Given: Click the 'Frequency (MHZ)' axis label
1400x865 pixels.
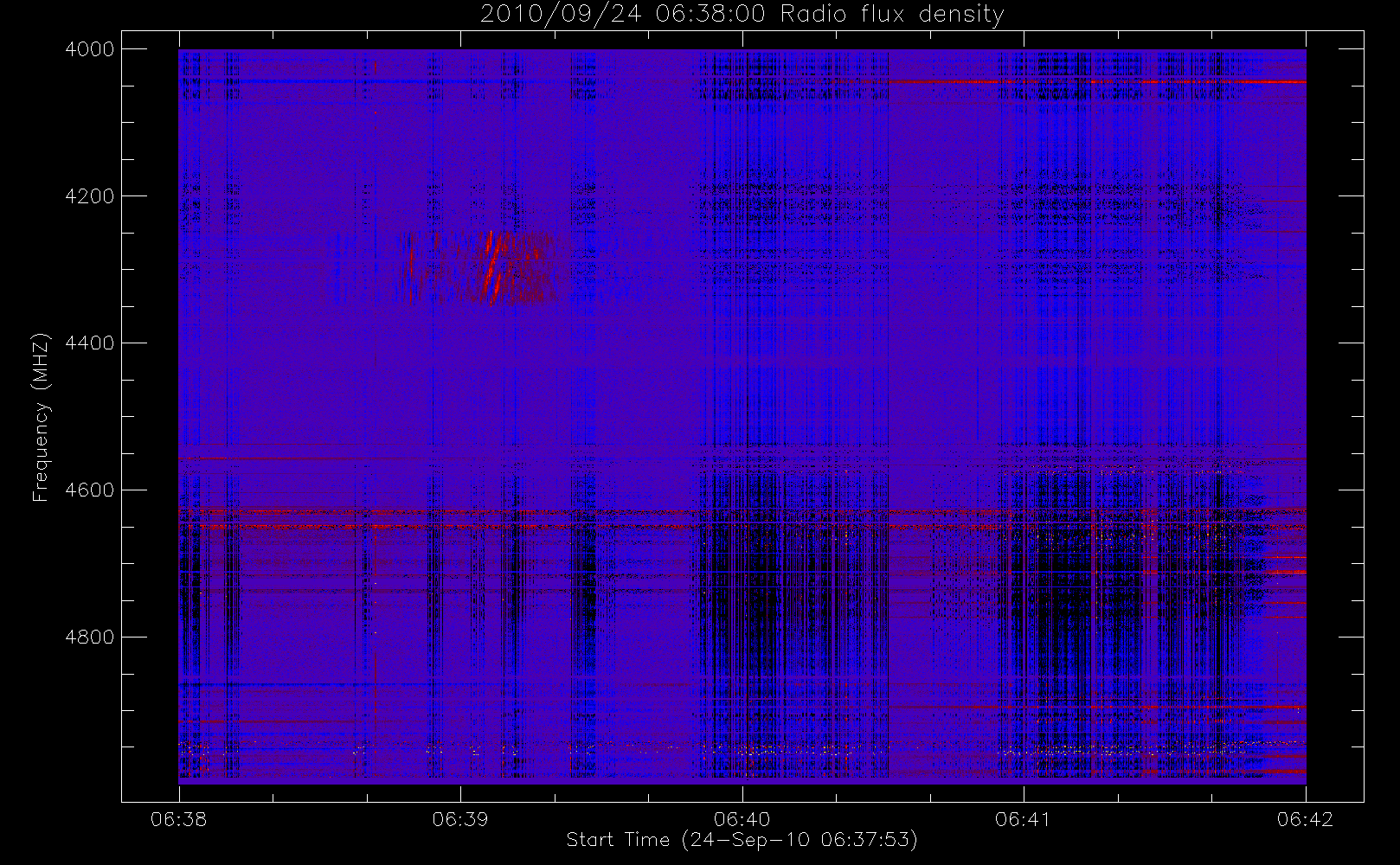Looking at the screenshot, I should [x=41, y=417].
